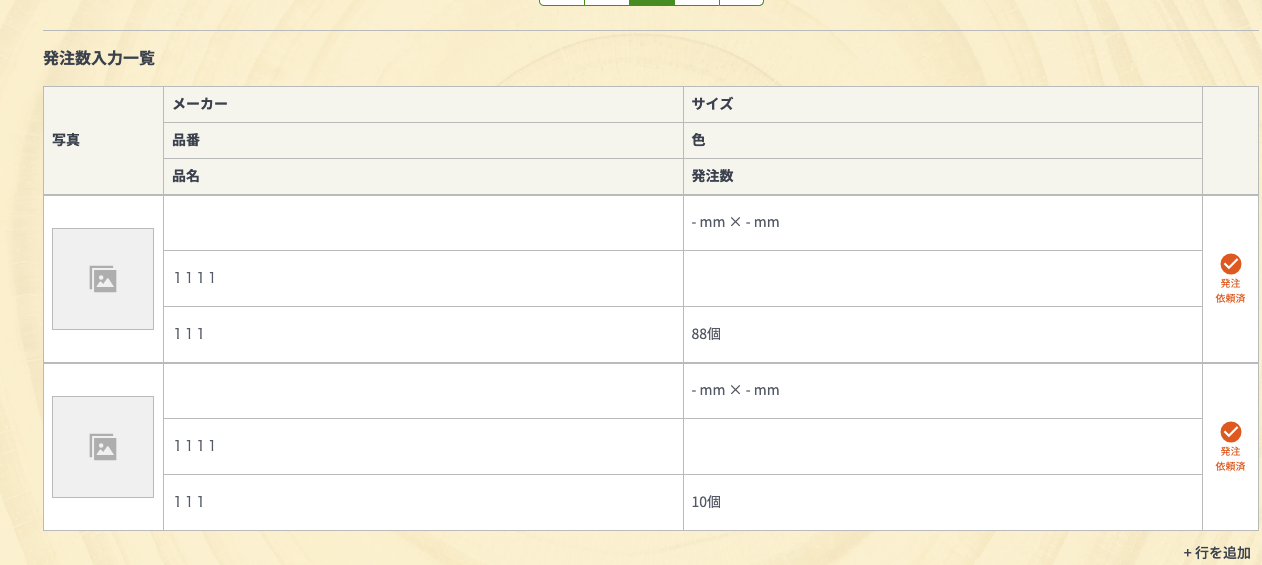This screenshot has width=1262, height=565.
Task: Click the orange check icon in the 88個 row
Action: [x=1231, y=264]
